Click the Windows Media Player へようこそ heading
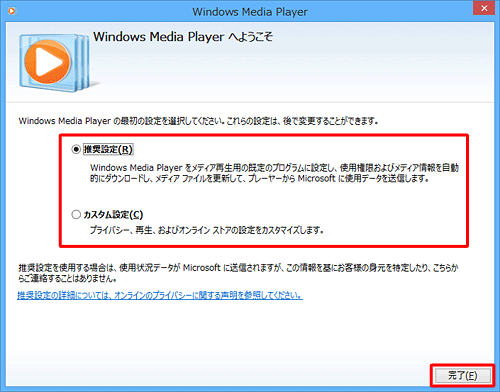This screenshot has height=392, width=500. (x=183, y=37)
